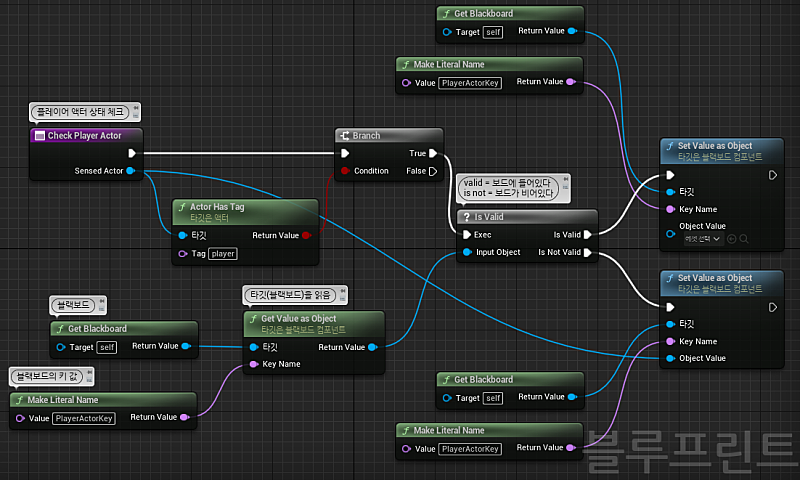This screenshot has height=480, width=800.
Task: Click the False exec pin on Branch
Action: tap(432, 171)
